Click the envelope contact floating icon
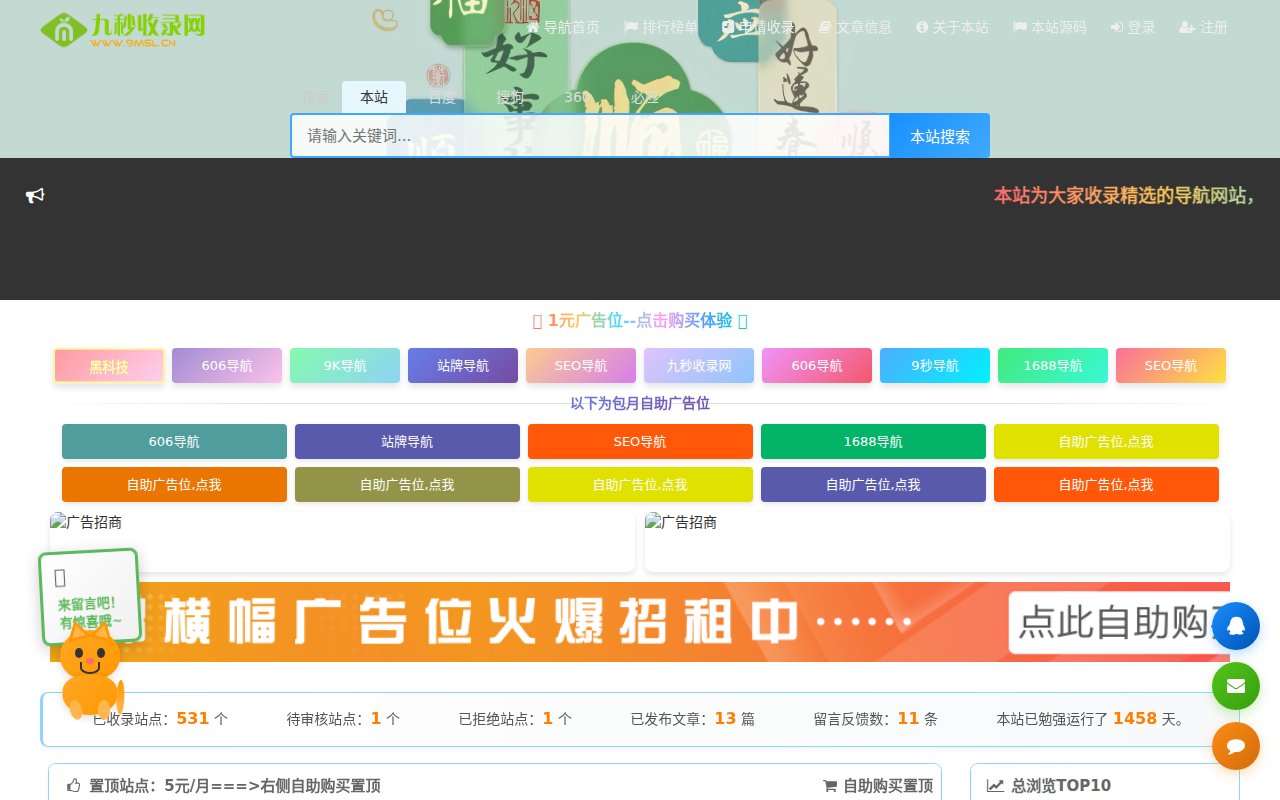The image size is (1280, 800). click(x=1236, y=686)
